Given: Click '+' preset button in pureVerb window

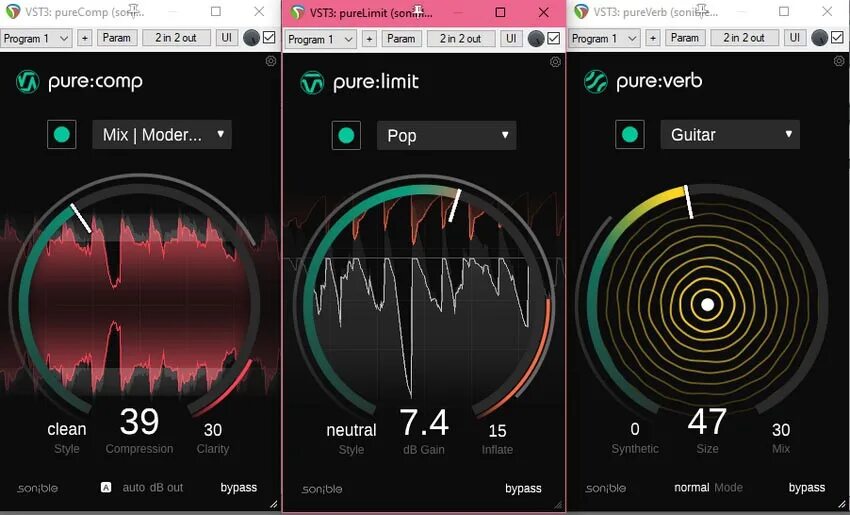Looking at the screenshot, I should [653, 38].
